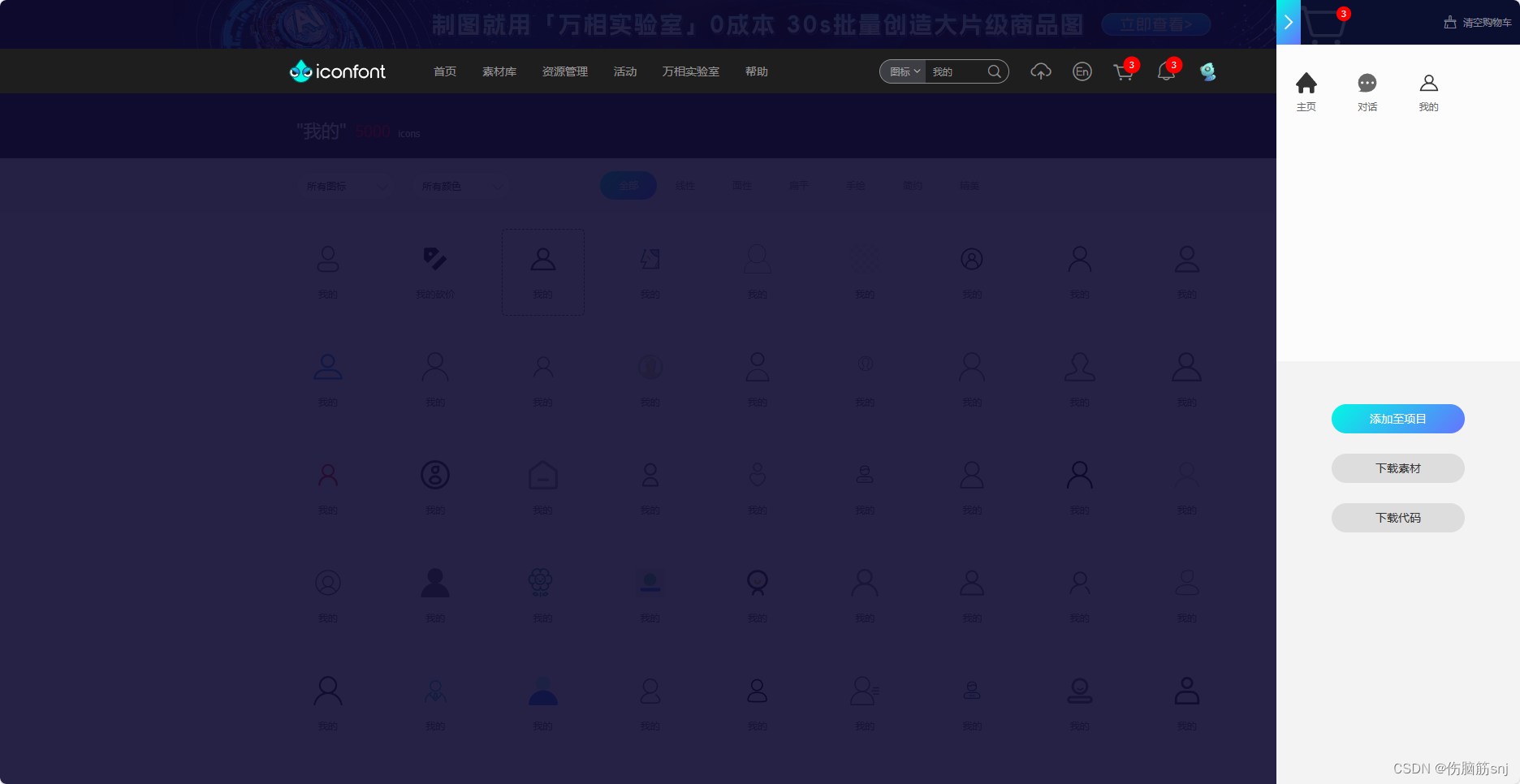The width and height of the screenshot is (1520, 784).
Task: Open the 帮助 menu
Action: pos(757,71)
